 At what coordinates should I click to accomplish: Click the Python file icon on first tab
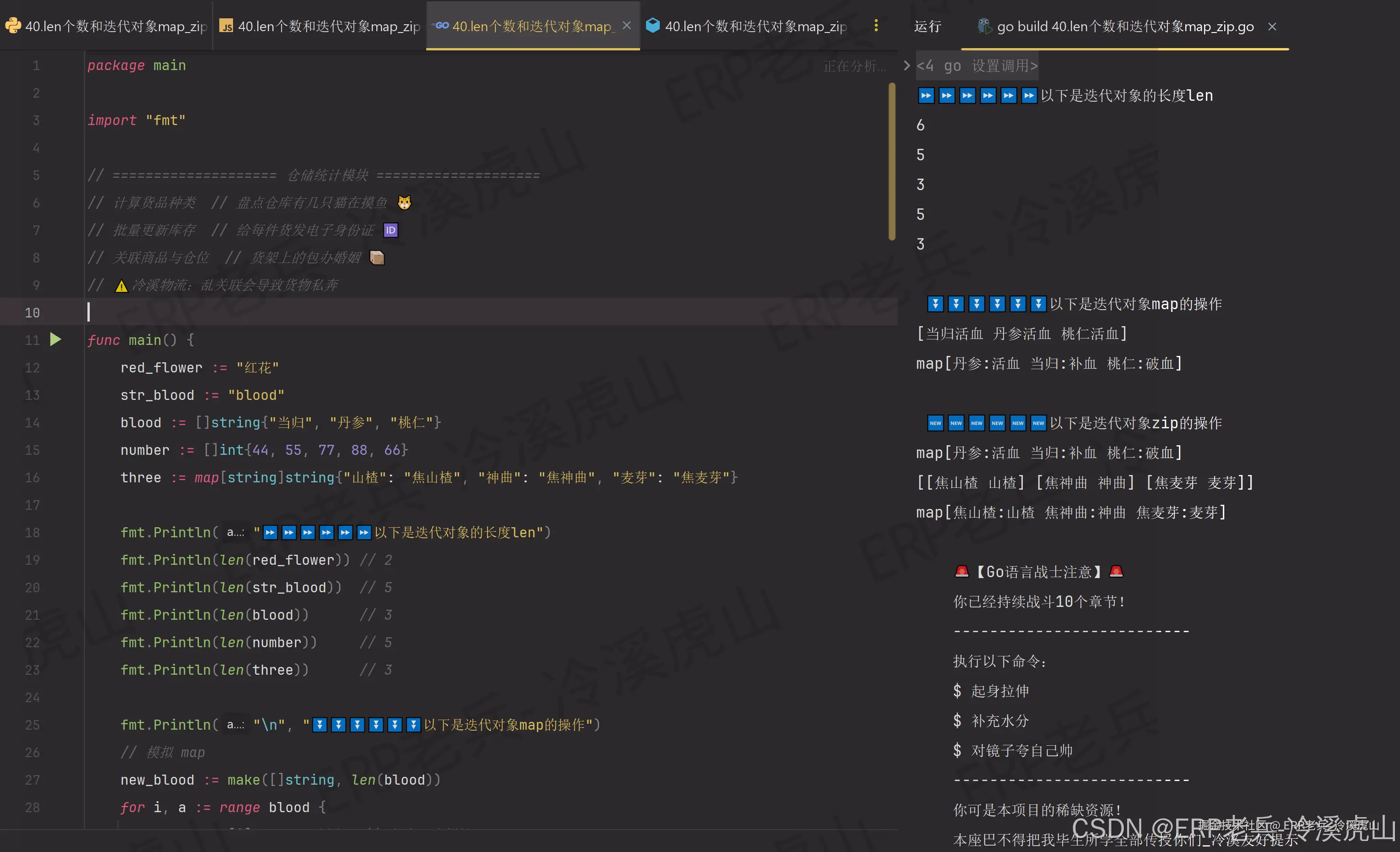[12, 26]
